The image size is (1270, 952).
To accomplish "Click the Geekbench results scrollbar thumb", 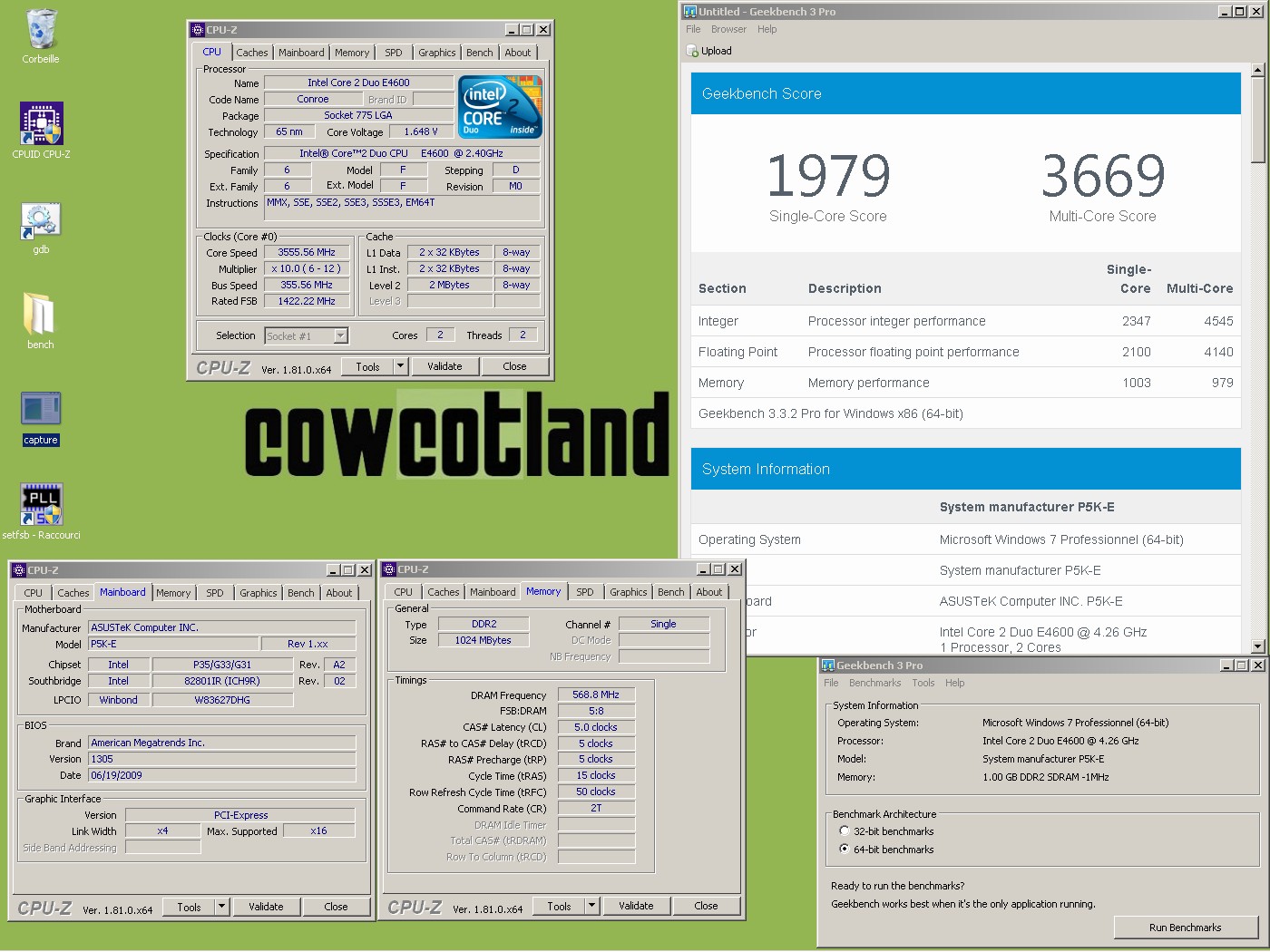I will [x=1257, y=121].
